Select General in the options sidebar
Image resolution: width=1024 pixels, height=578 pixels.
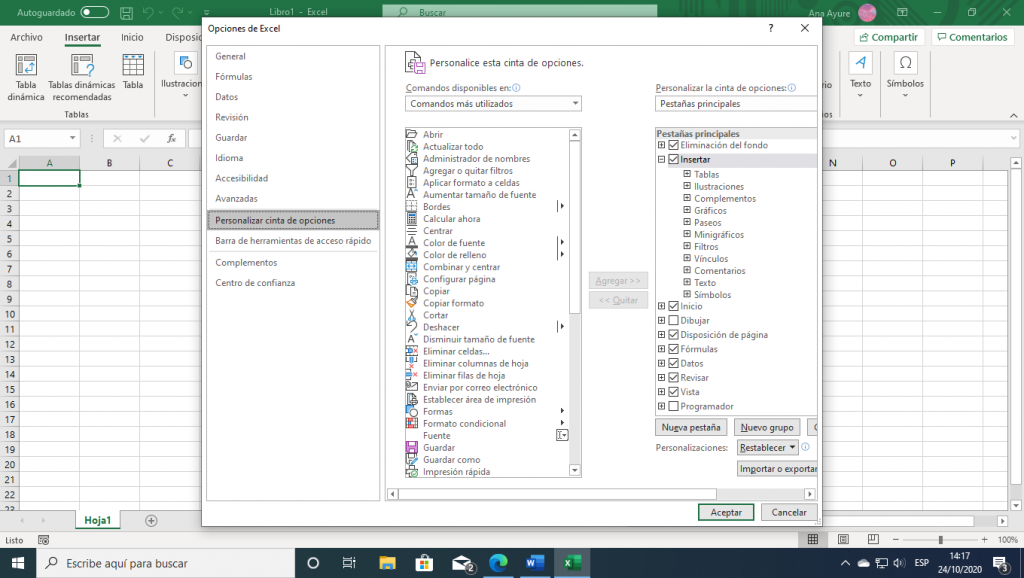tap(231, 56)
